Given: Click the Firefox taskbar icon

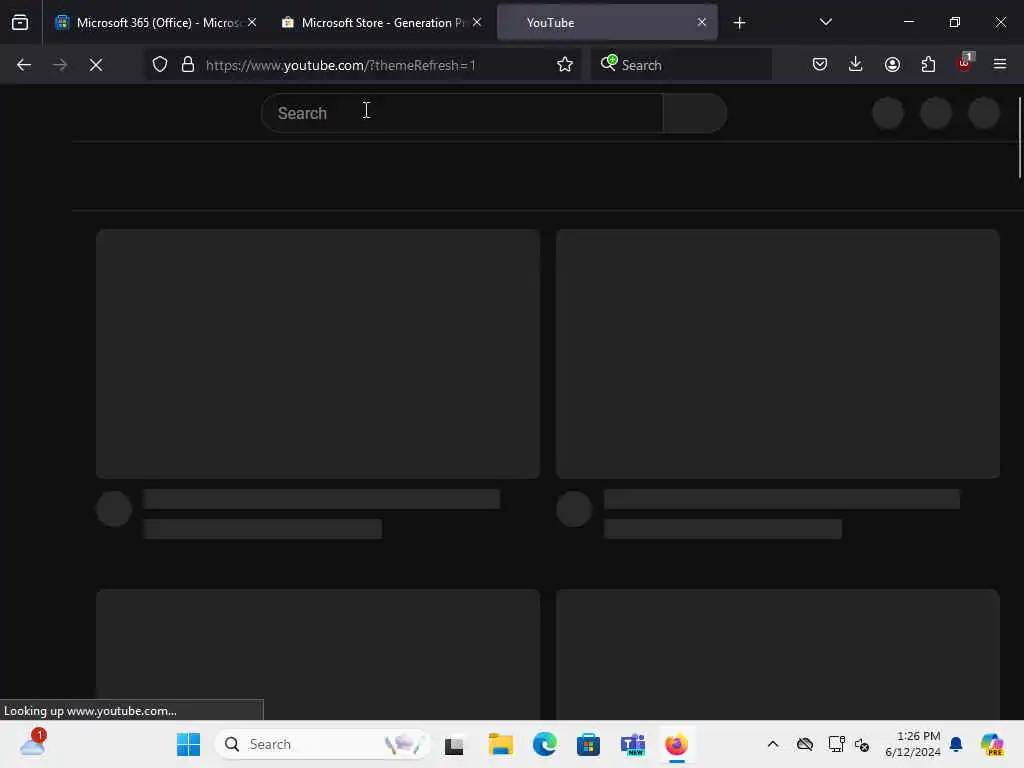Looking at the screenshot, I should coord(677,744).
